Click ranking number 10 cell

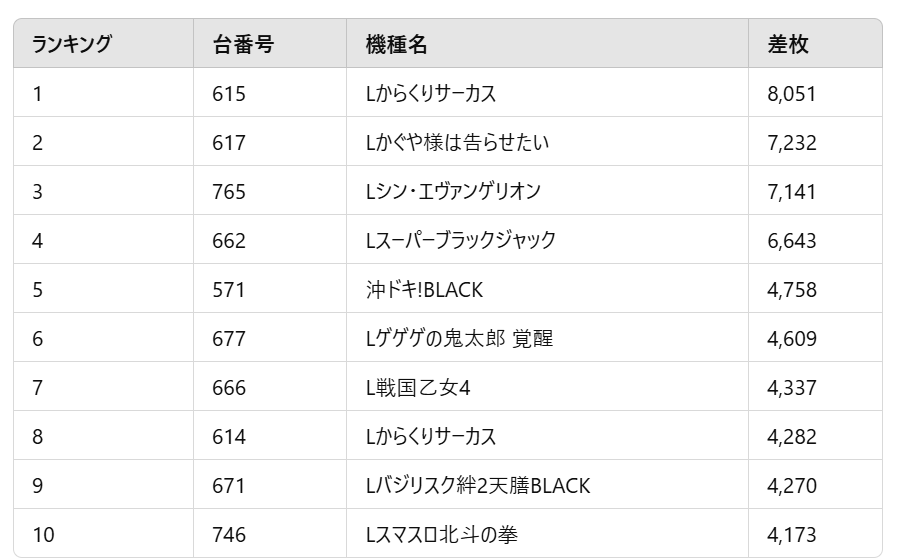[104, 534]
